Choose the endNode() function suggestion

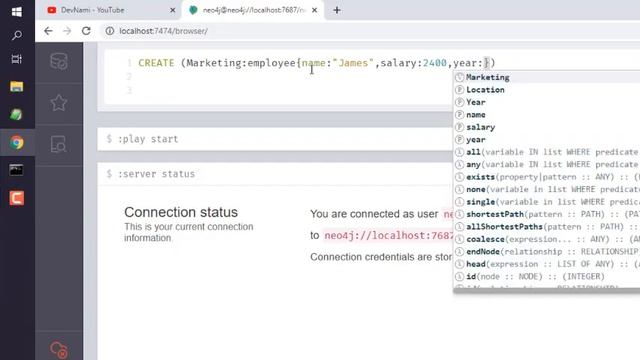[x=547, y=251]
